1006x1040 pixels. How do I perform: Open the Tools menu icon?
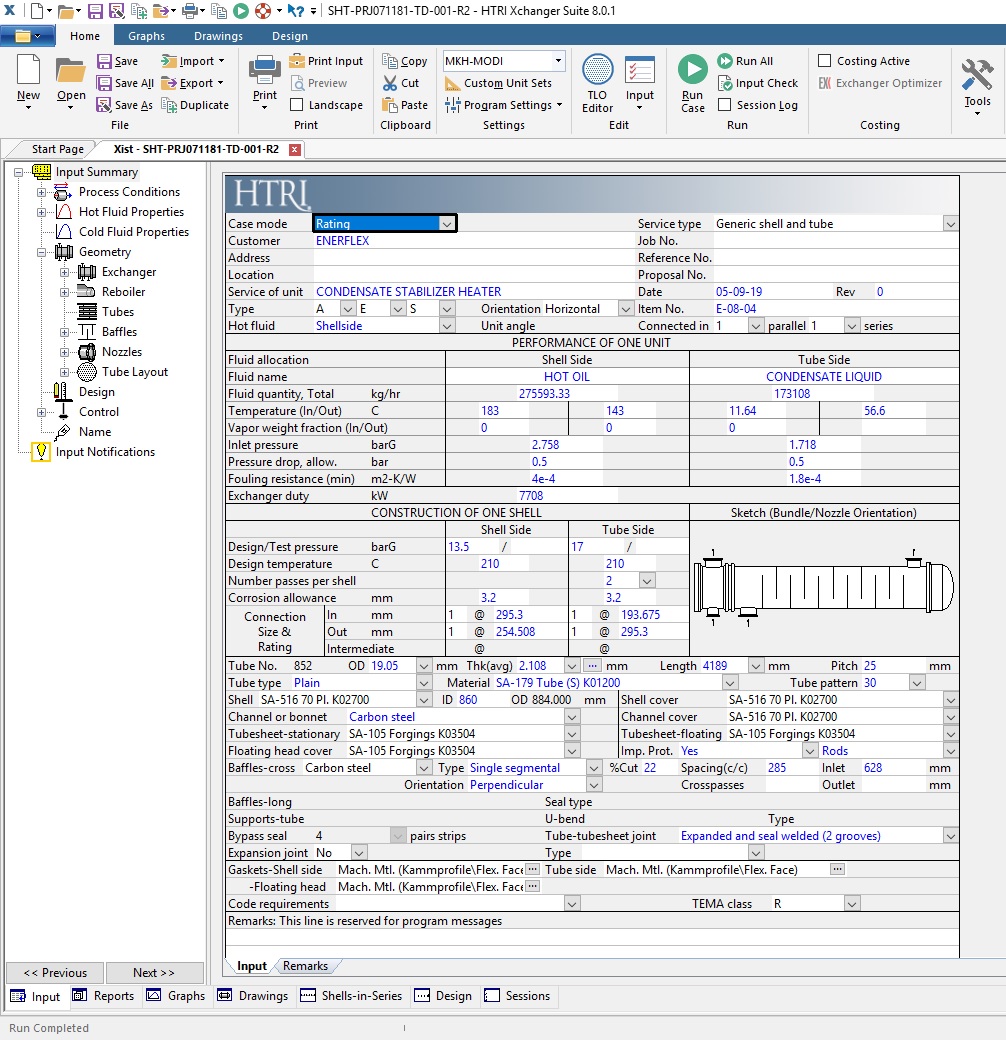click(977, 74)
